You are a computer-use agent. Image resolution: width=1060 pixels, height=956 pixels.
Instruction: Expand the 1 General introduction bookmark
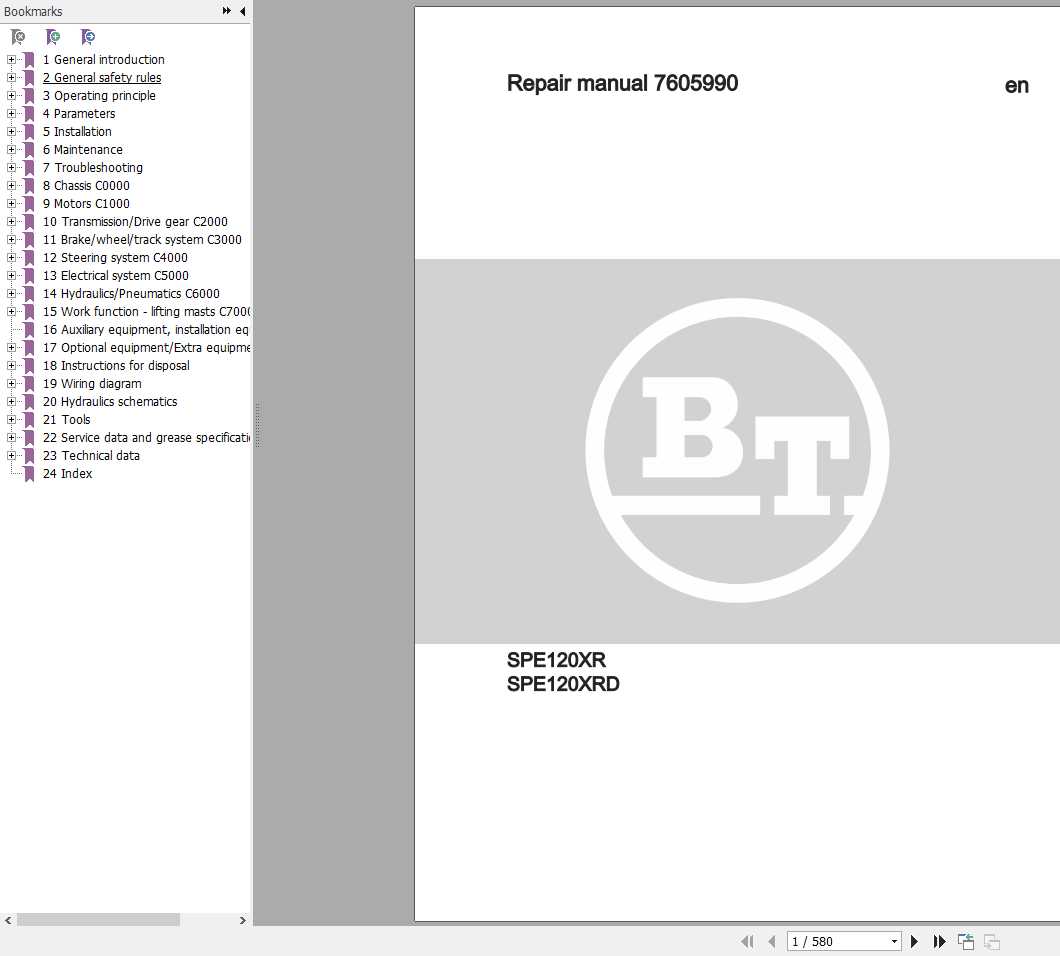coord(9,59)
